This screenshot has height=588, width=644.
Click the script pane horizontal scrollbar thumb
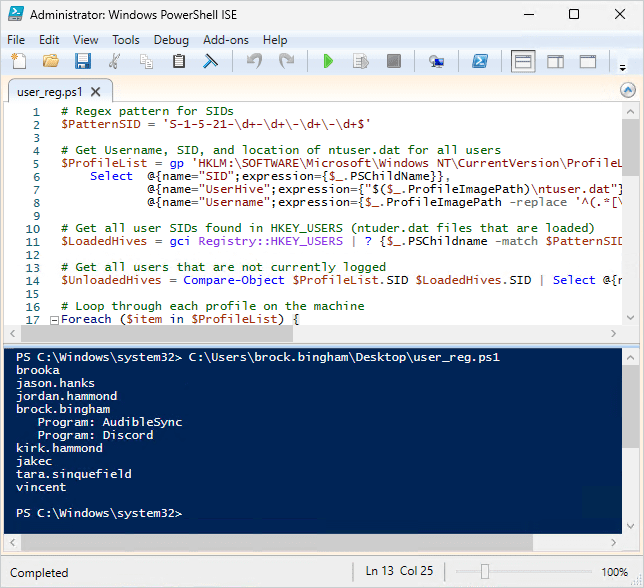157,334
